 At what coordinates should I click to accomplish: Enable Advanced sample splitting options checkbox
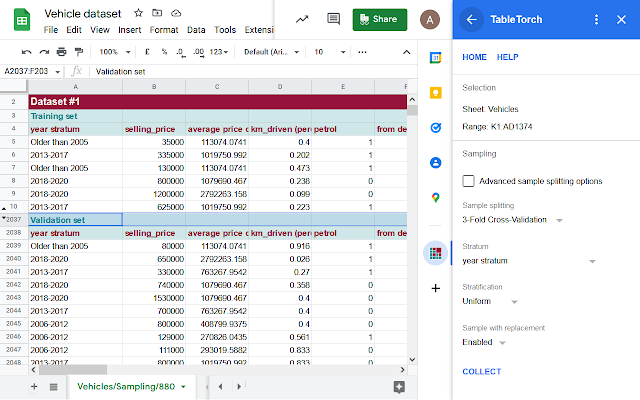pyautogui.click(x=468, y=181)
